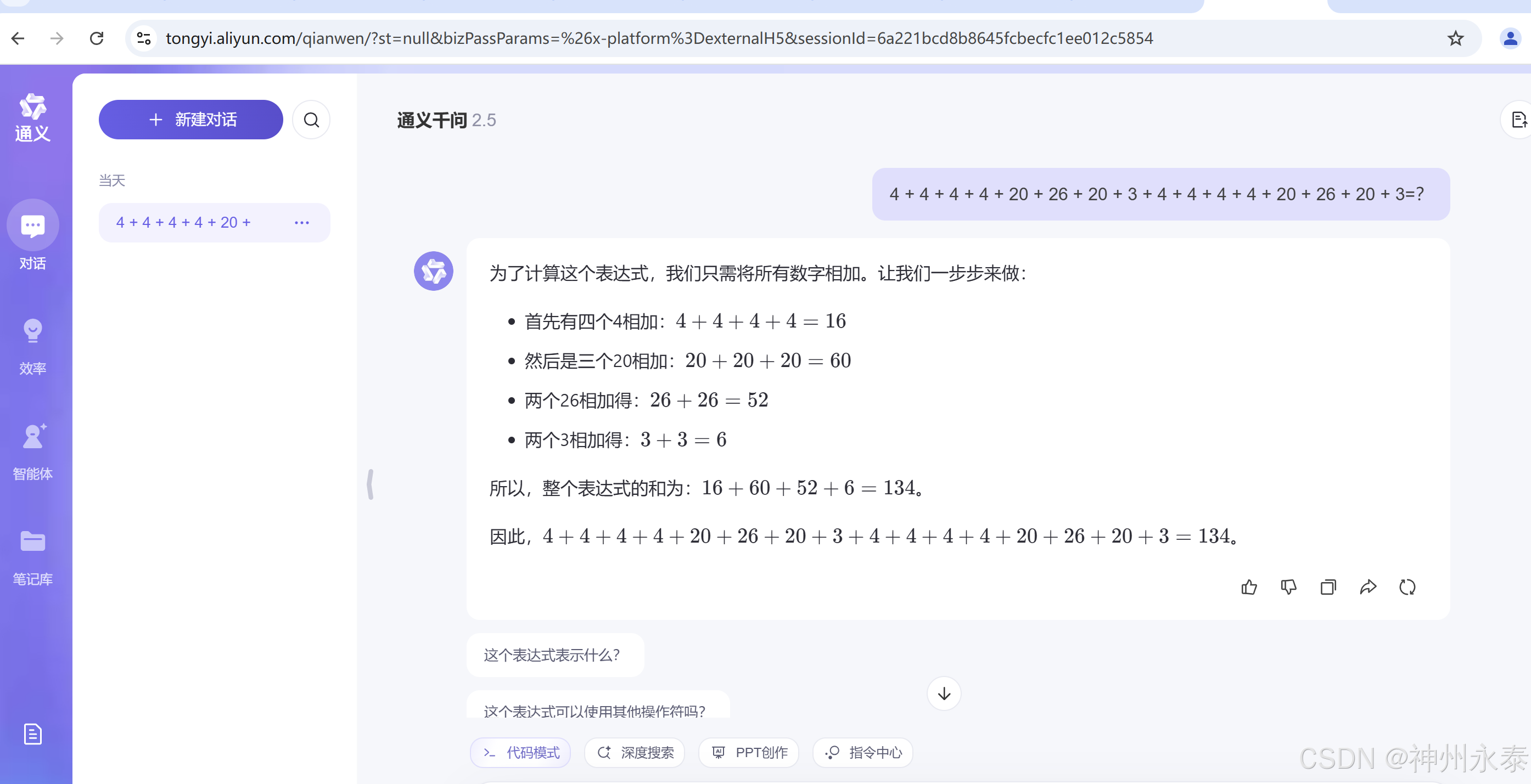Thumbs up the assistant's response
This screenshot has height=784, width=1531.
point(1249,587)
